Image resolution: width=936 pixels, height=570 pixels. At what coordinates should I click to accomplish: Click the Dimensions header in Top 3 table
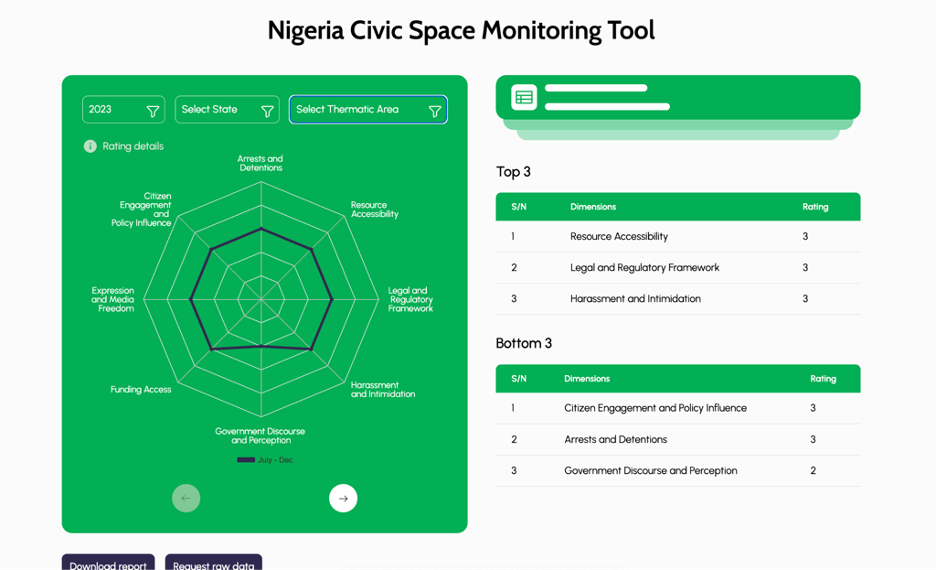point(593,207)
